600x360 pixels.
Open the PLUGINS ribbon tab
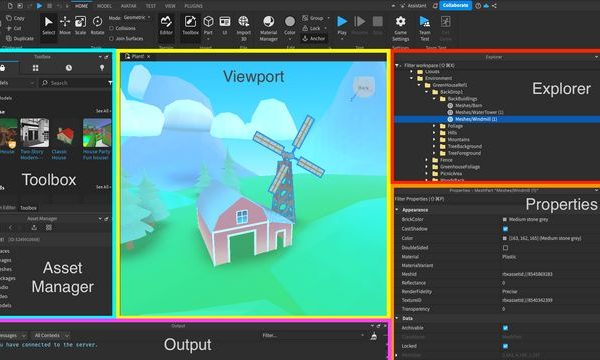(x=193, y=6)
